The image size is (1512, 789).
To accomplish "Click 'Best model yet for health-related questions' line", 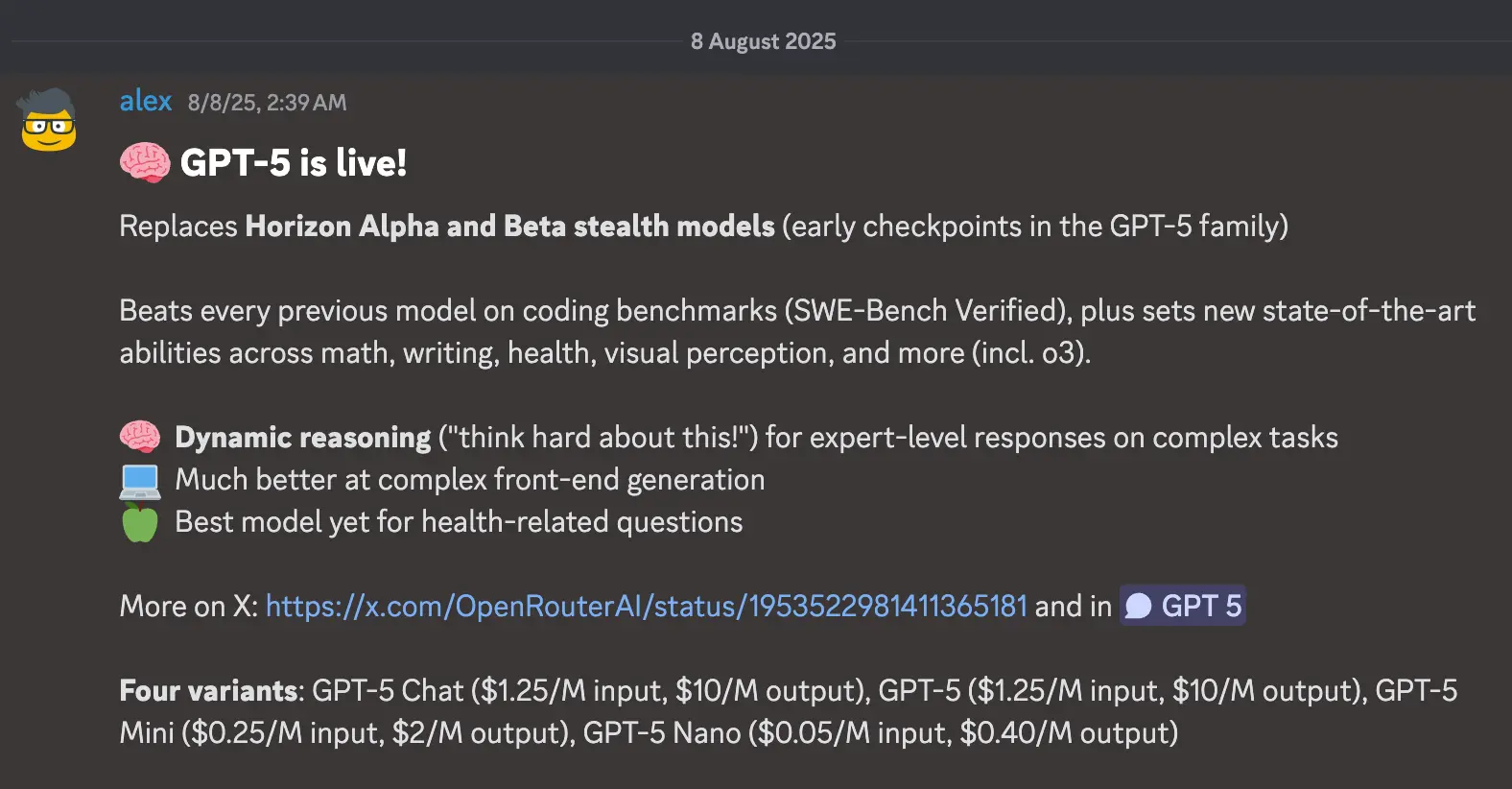I will click(459, 522).
